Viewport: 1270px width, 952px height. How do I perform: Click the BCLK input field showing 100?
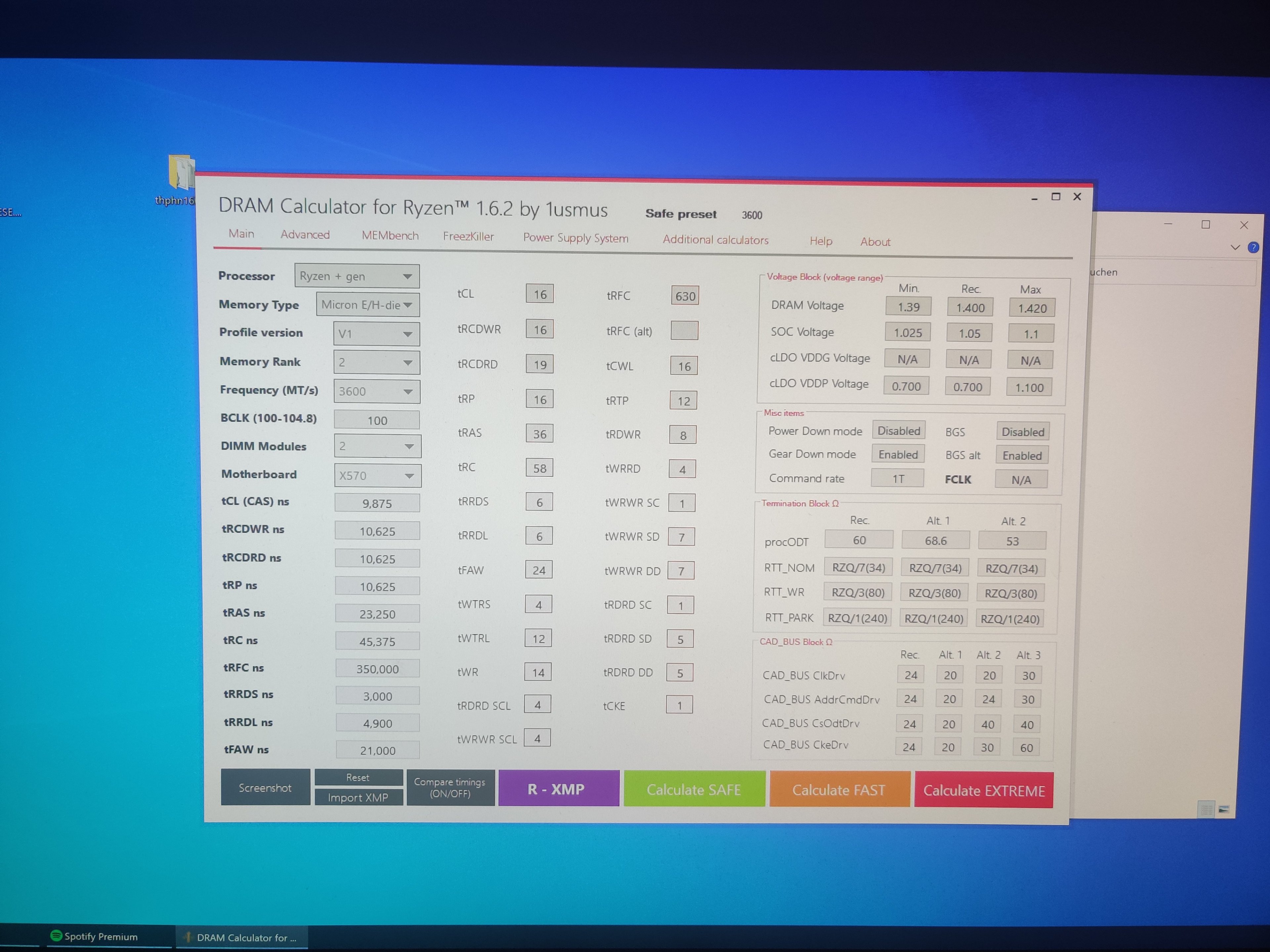click(x=377, y=420)
